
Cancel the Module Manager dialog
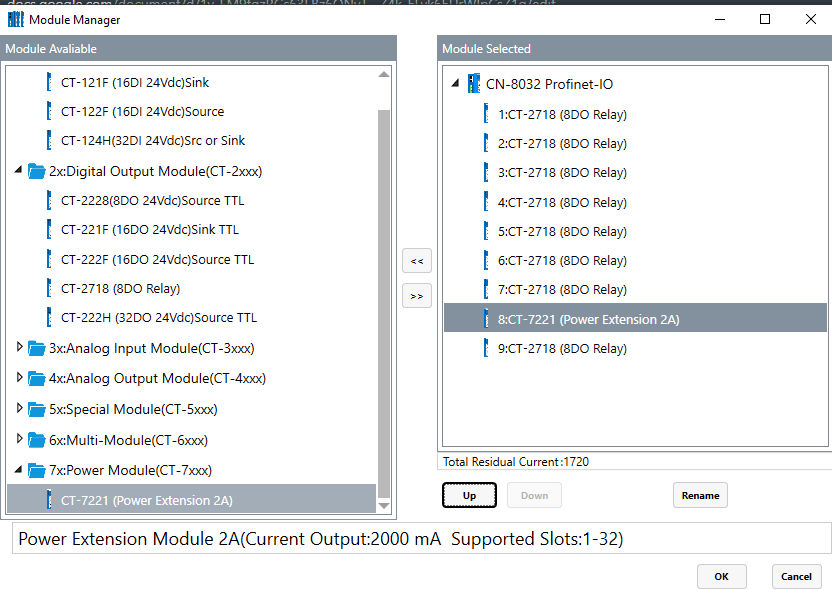pos(796,576)
